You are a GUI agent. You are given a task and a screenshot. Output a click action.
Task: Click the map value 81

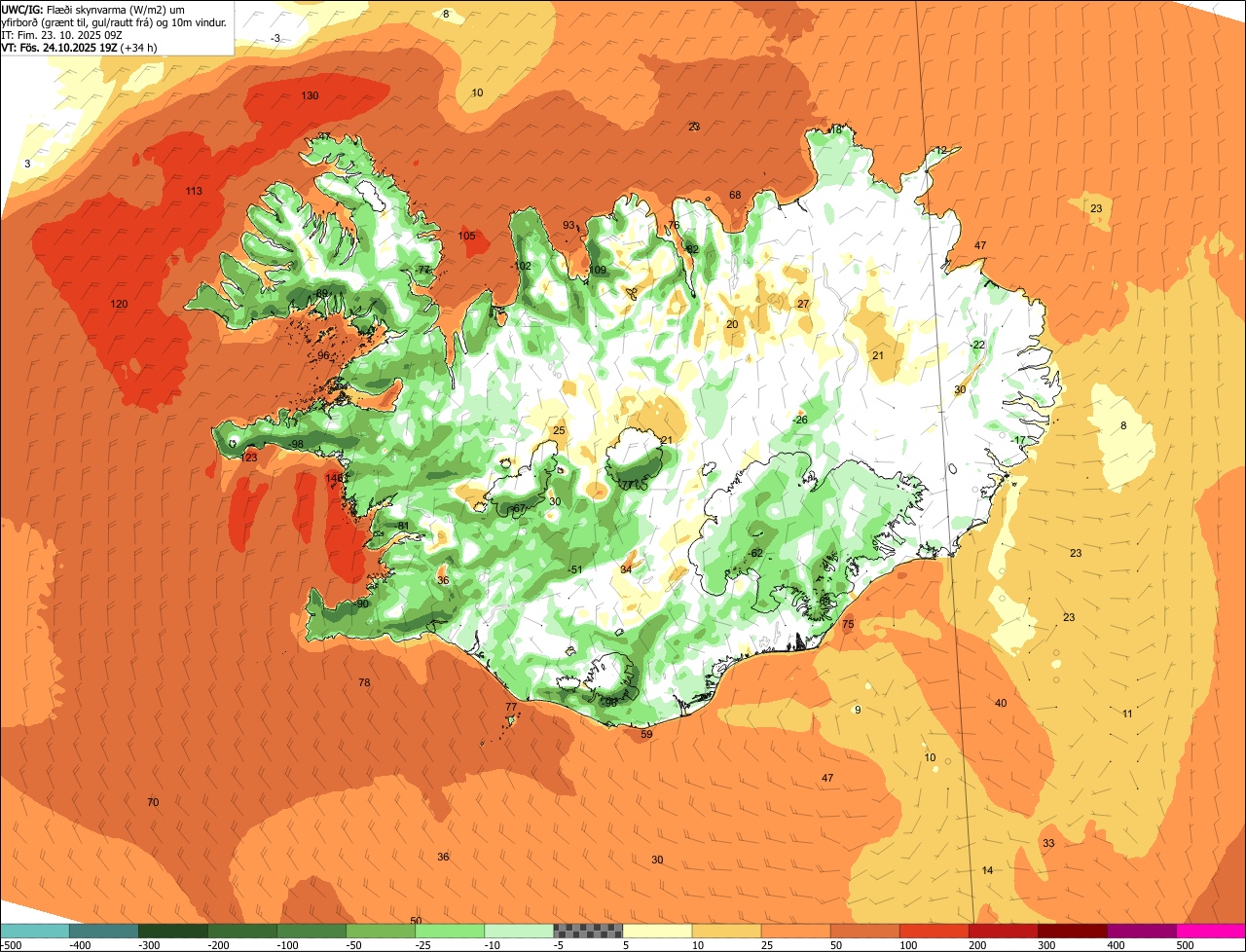click(x=403, y=526)
